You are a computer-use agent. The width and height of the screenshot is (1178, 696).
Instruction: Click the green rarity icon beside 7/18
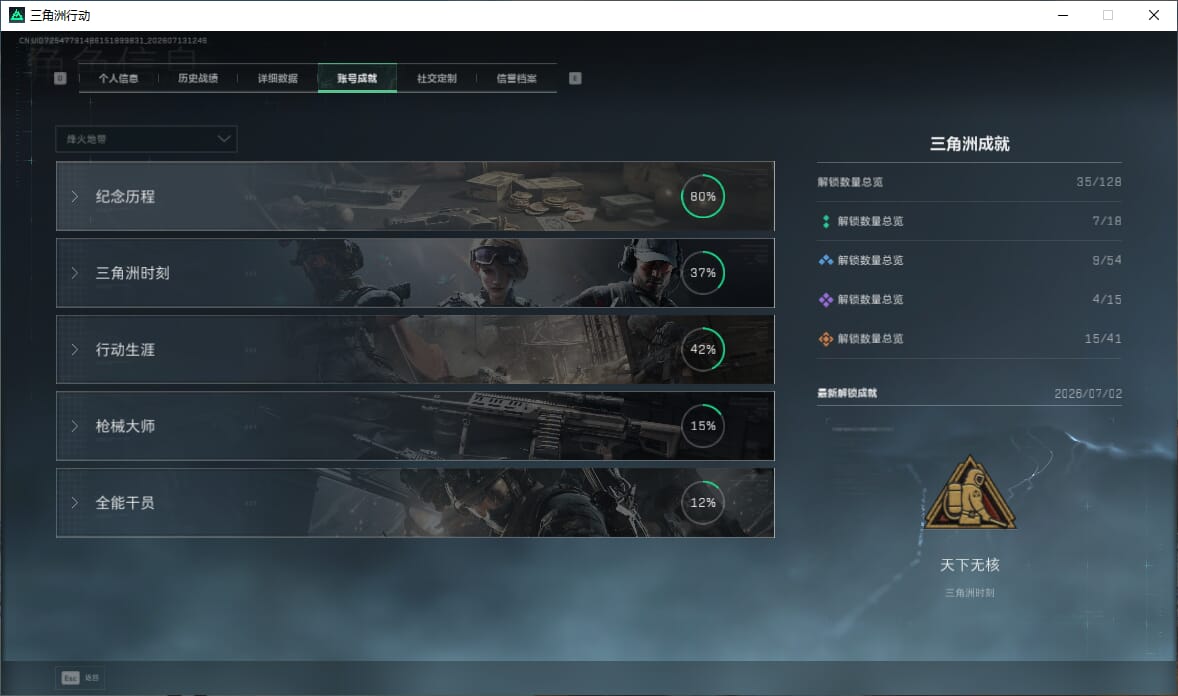[x=826, y=221]
